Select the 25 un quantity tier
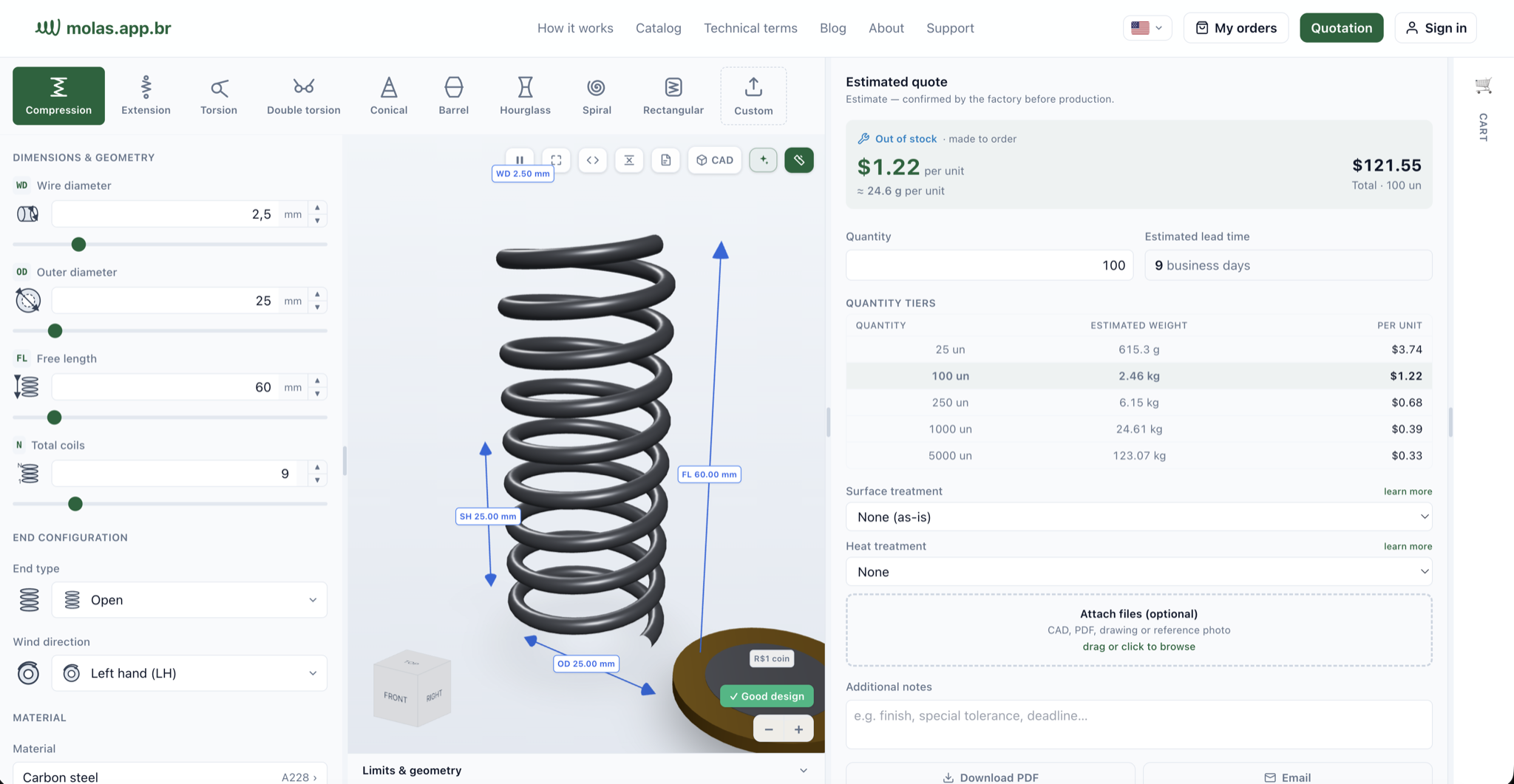 [x=1138, y=350]
